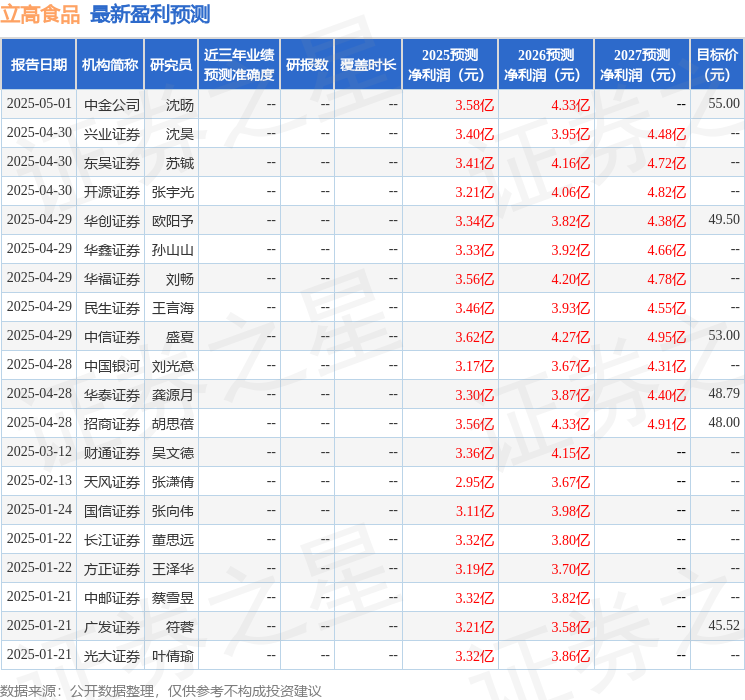Select the 中金公司 institution cell
The image size is (745, 700).
pyautogui.click(x=112, y=105)
